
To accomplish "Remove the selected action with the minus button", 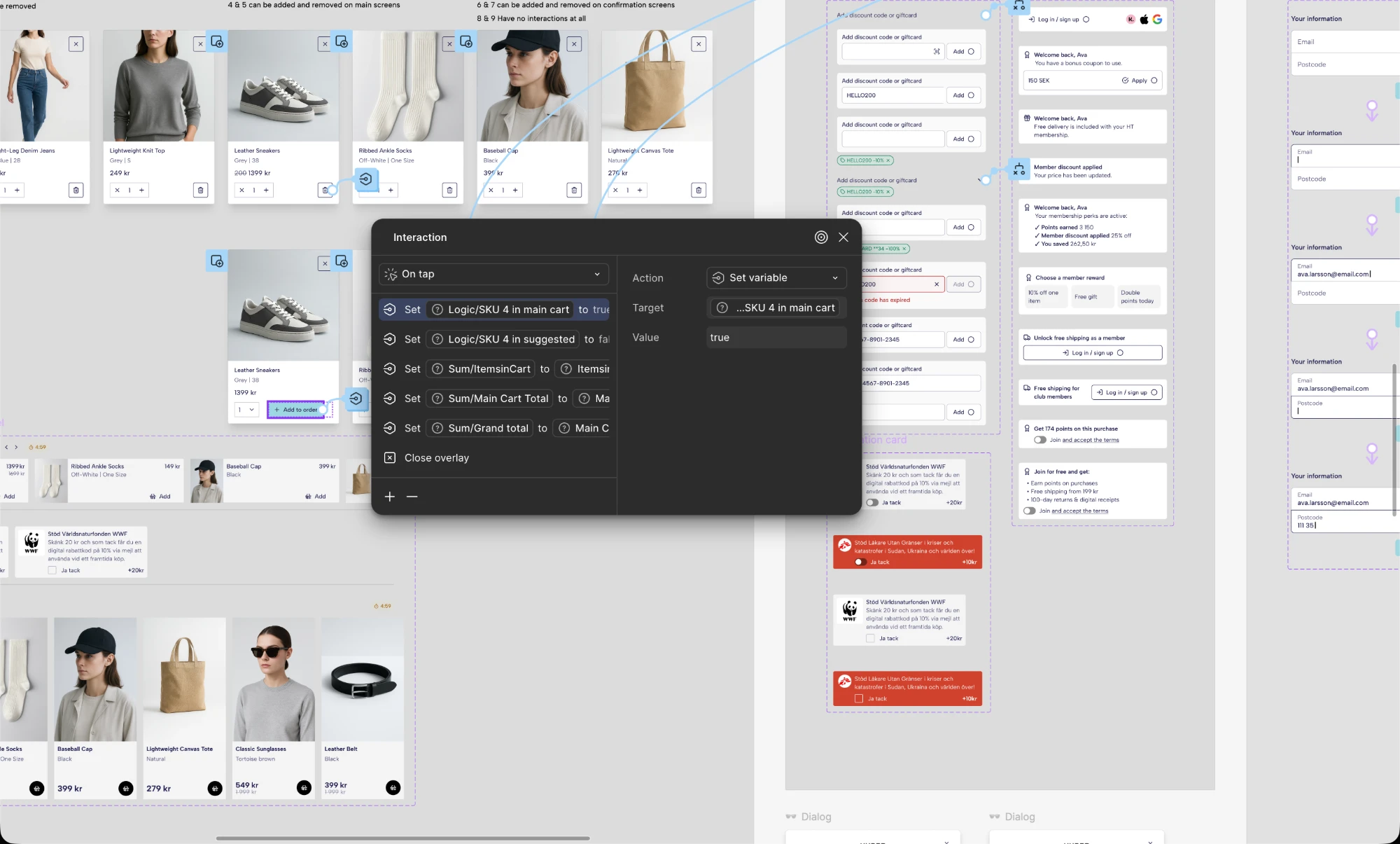I will (412, 497).
